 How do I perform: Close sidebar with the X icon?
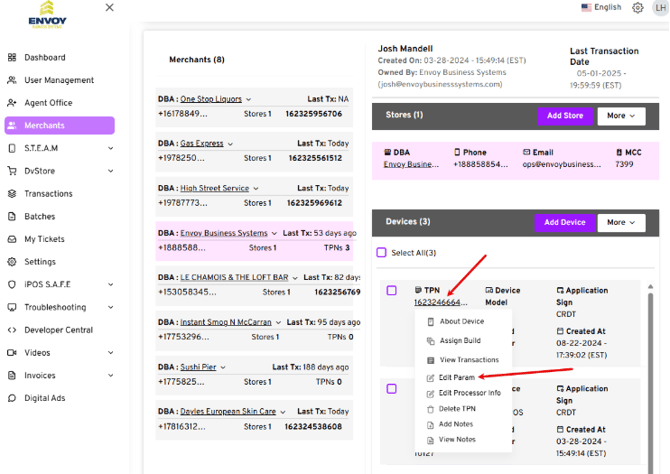coord(109,8)
